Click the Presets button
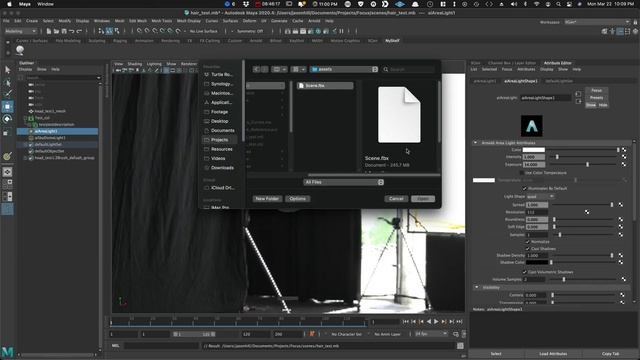Image resolution: width=640 pixels, height=360 pixels. click(x=596, y=98)
